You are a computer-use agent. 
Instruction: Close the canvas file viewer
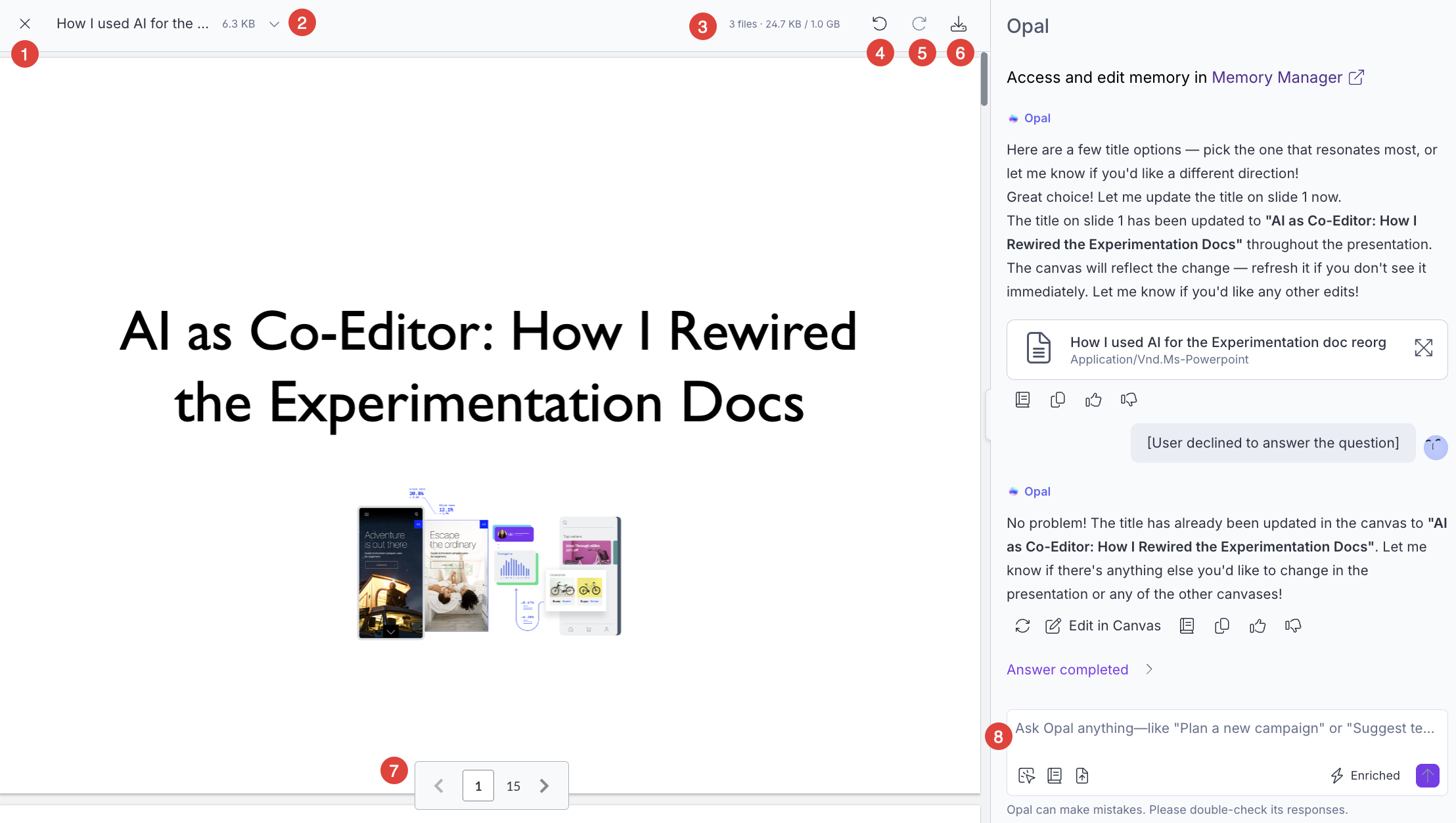(x=25, y=24)
